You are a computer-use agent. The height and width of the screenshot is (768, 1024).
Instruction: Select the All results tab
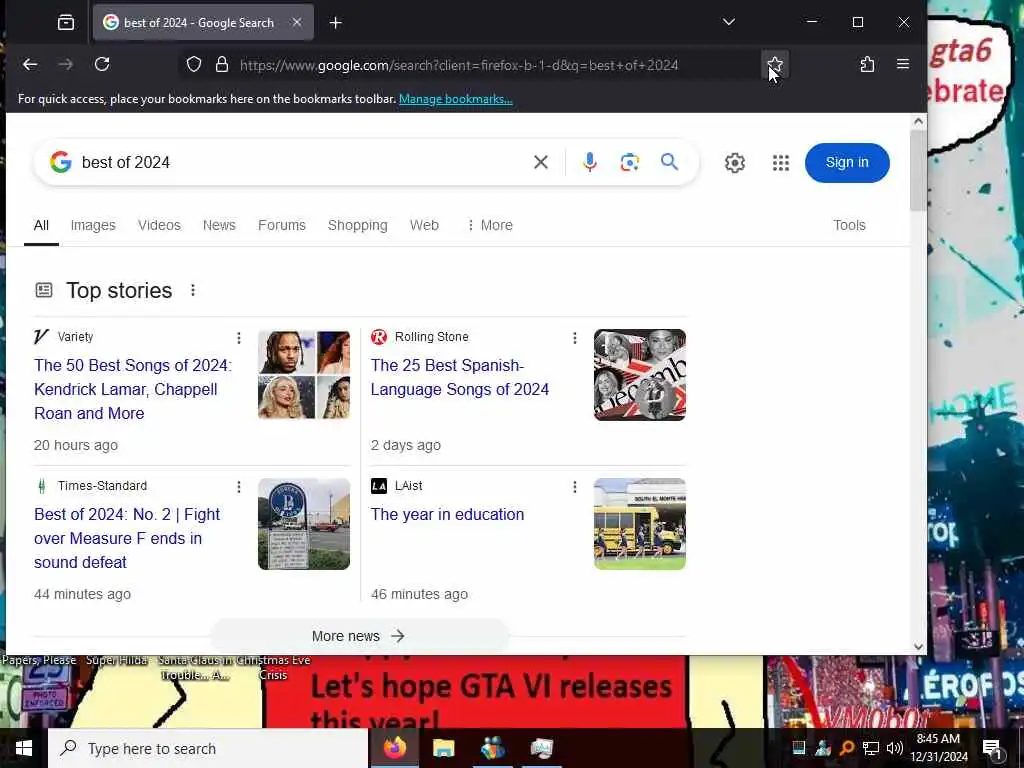(41, 225)
